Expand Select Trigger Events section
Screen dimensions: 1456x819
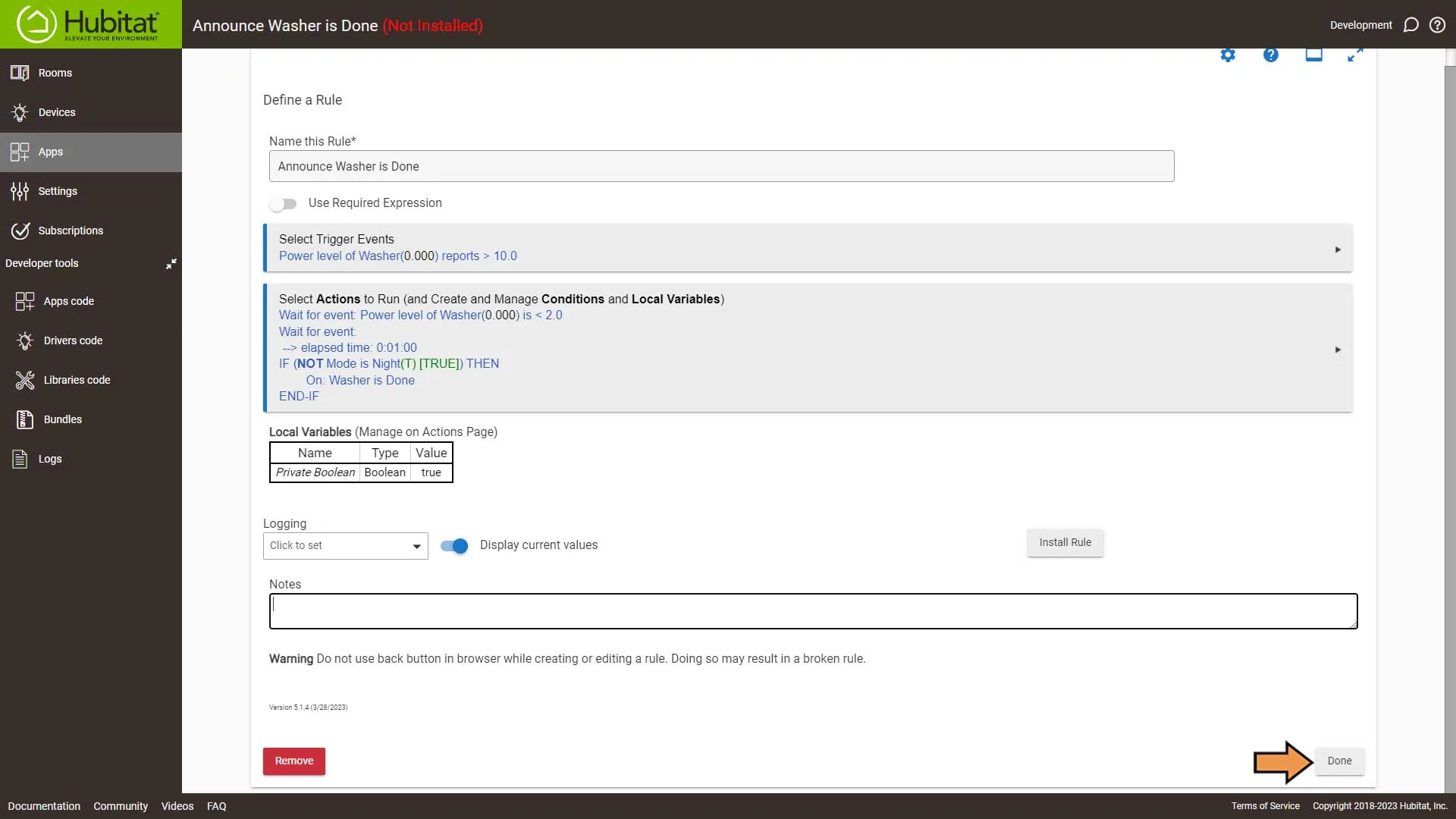pos(1337,247)
